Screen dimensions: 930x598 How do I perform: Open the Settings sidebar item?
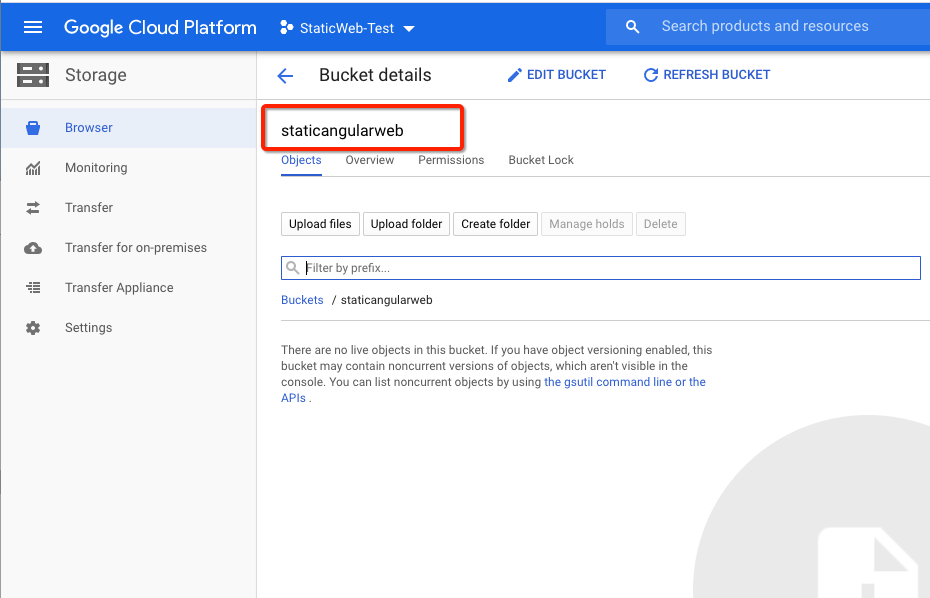129,327
